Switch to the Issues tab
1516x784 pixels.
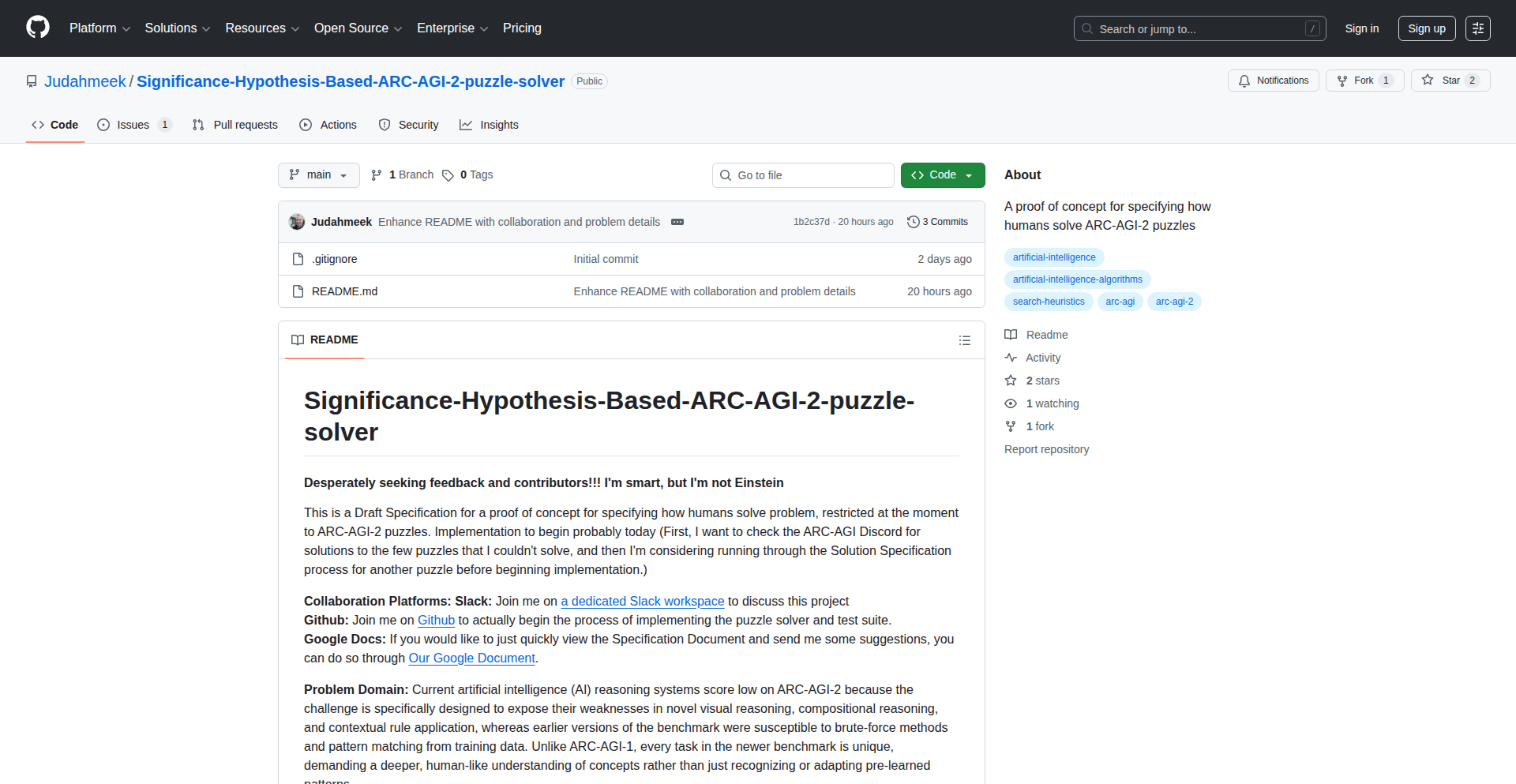tap(133, 125)
